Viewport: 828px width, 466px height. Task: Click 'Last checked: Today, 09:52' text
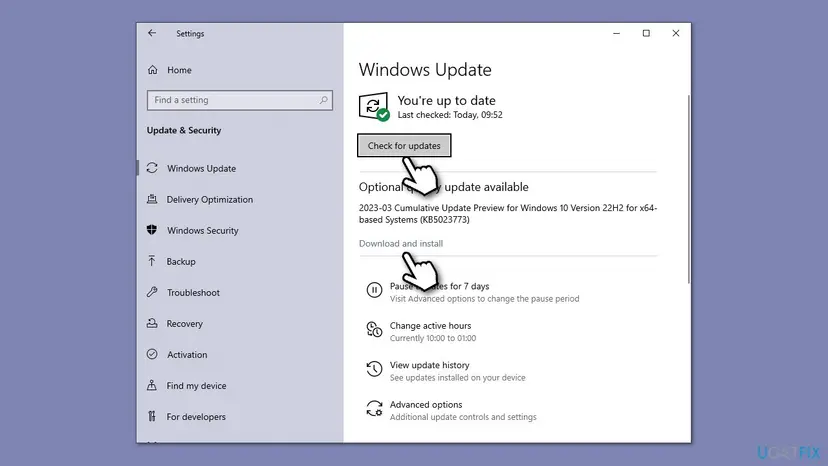(450, 115)
